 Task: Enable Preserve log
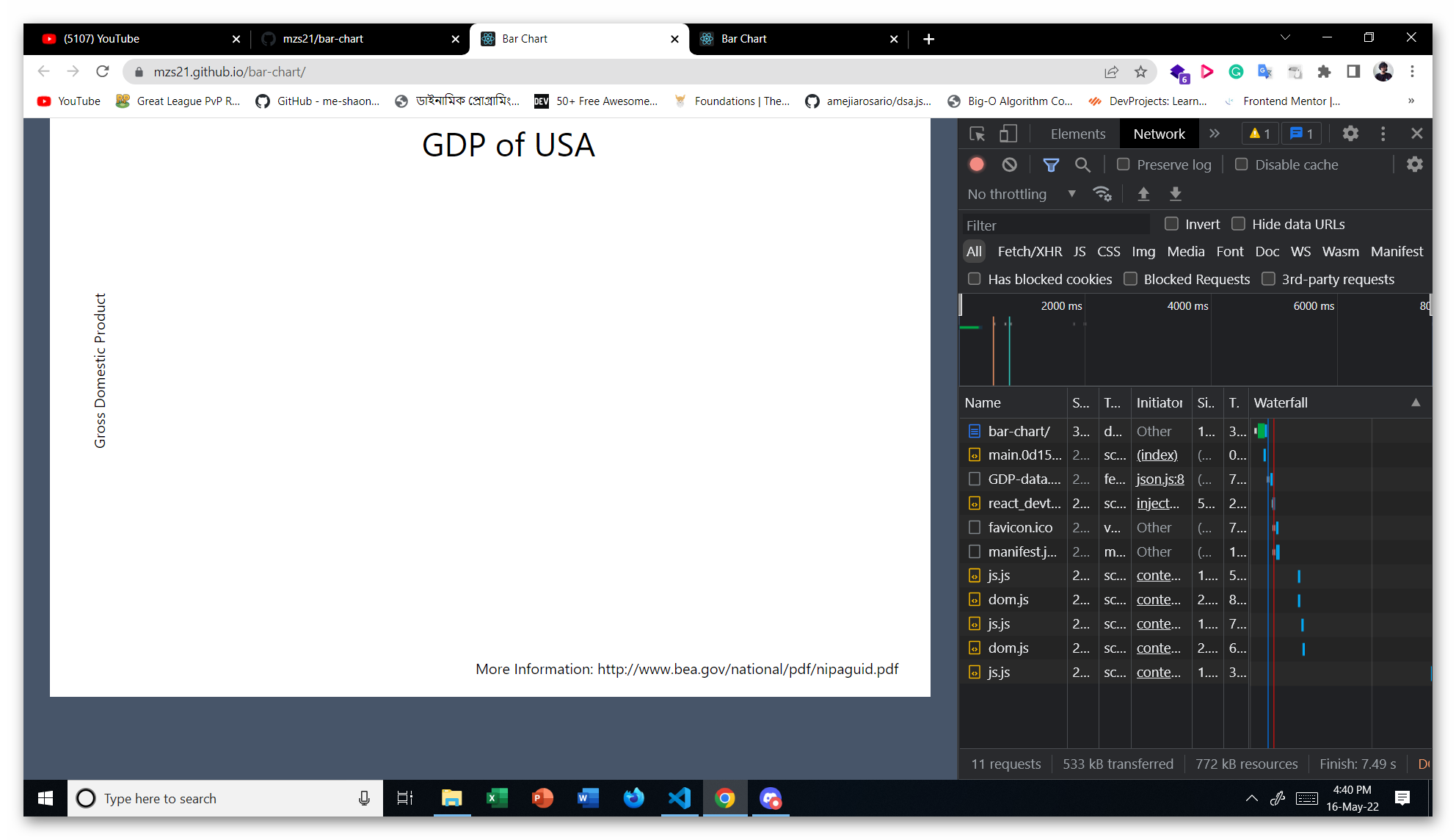coord(1123,164)
